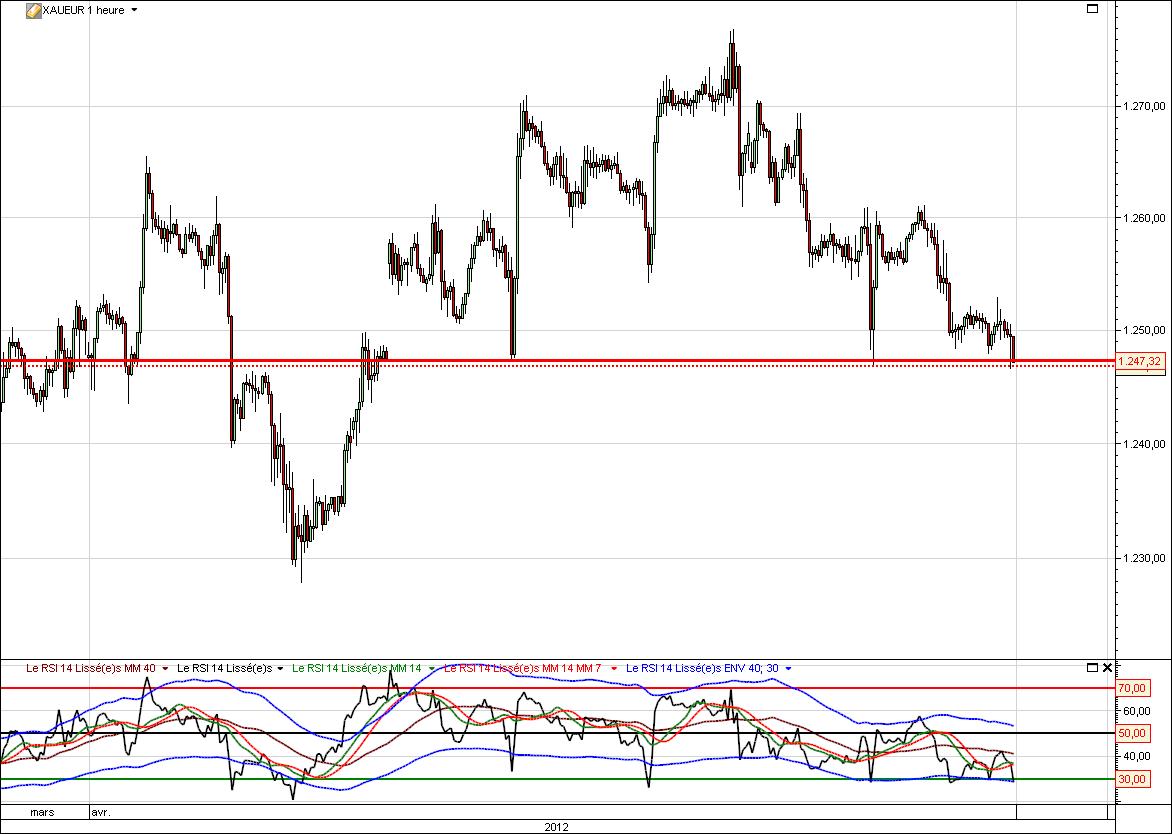Expand the black RSI 14 Lissé(e)s arrow
The image size is (1172, 834).
point(280,668)
